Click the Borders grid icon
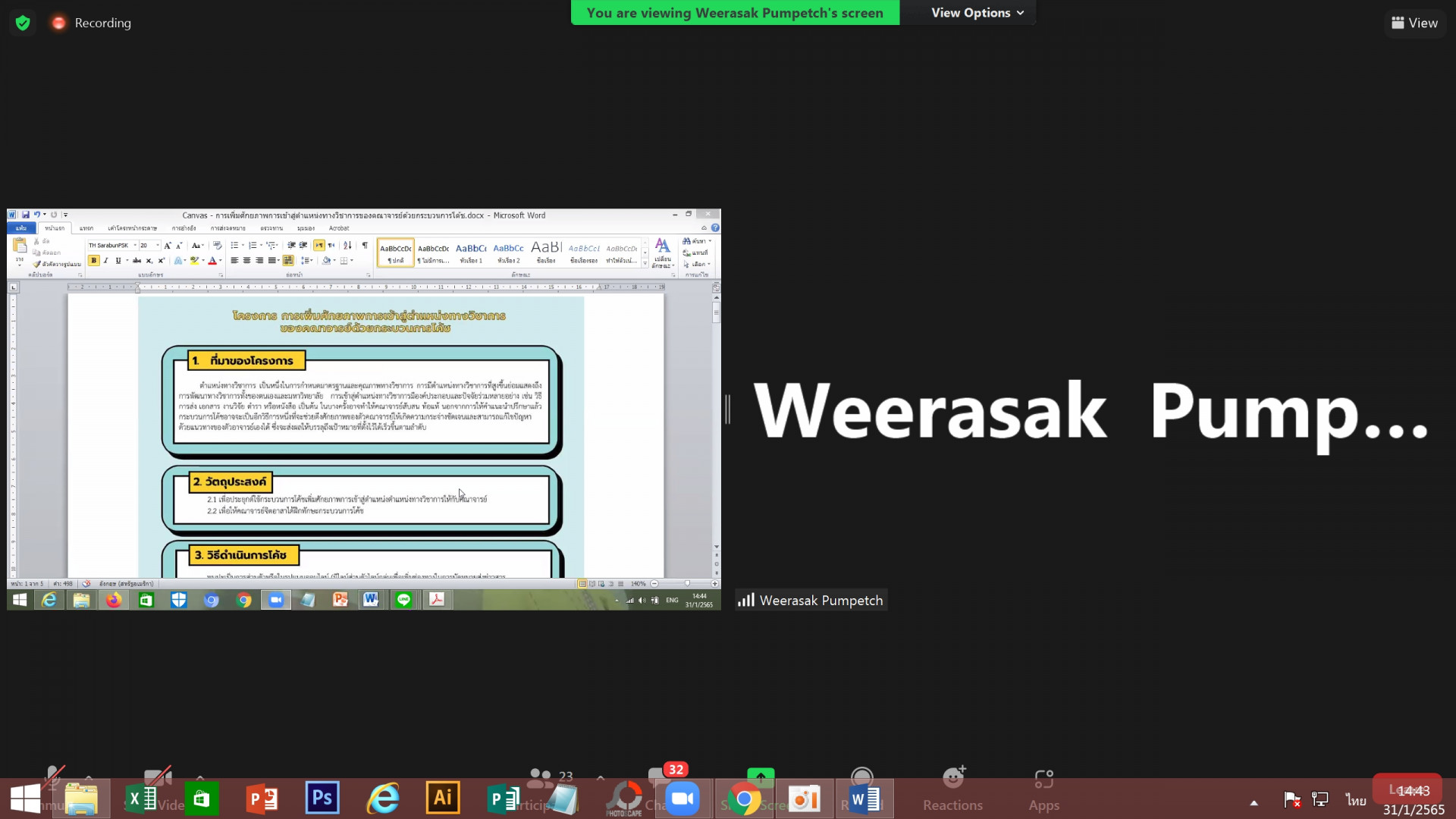This screenshot has width=1456, height=819. 344,260
